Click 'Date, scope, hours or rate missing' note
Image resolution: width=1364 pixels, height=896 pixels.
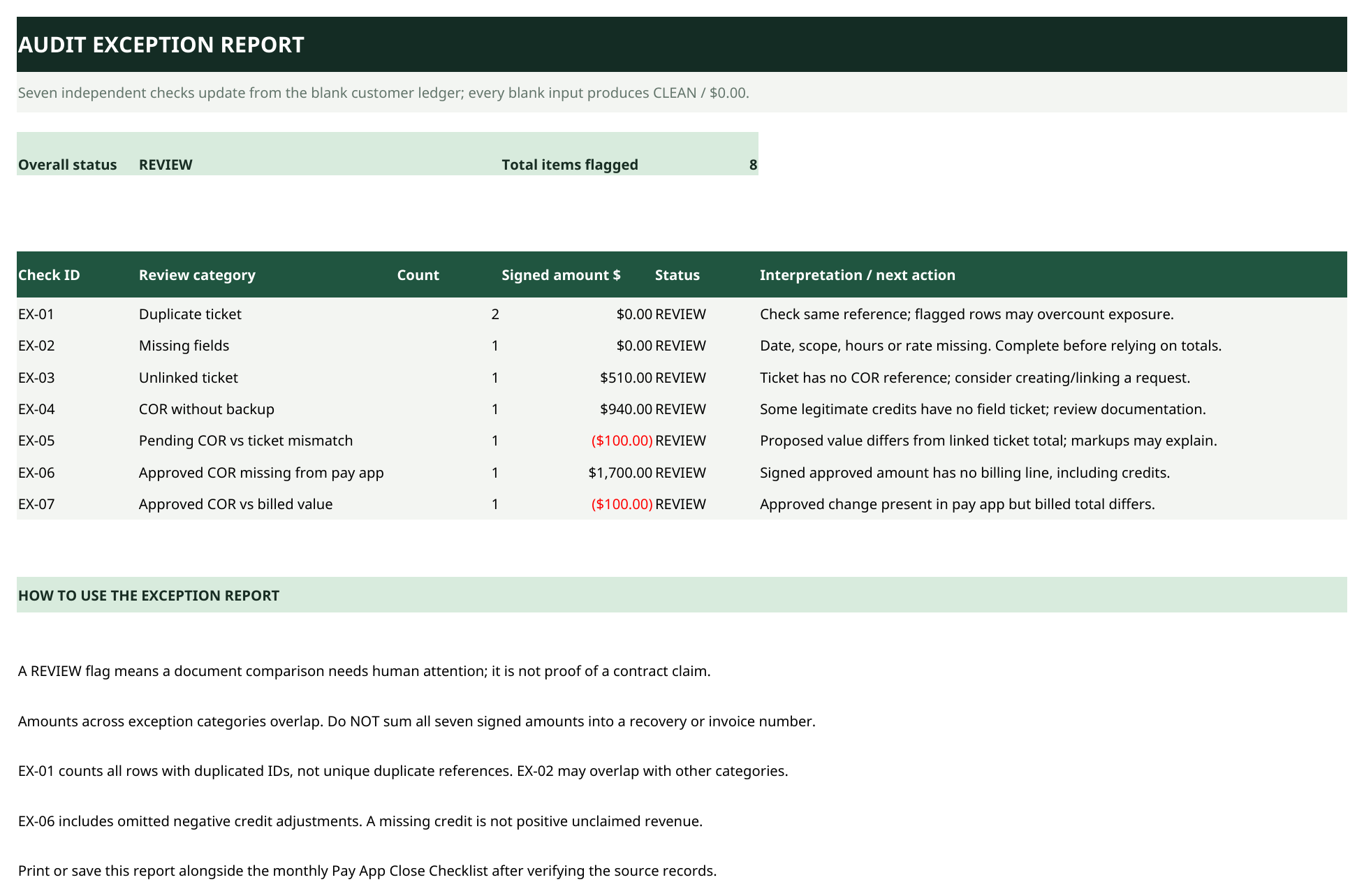point(990,346)
